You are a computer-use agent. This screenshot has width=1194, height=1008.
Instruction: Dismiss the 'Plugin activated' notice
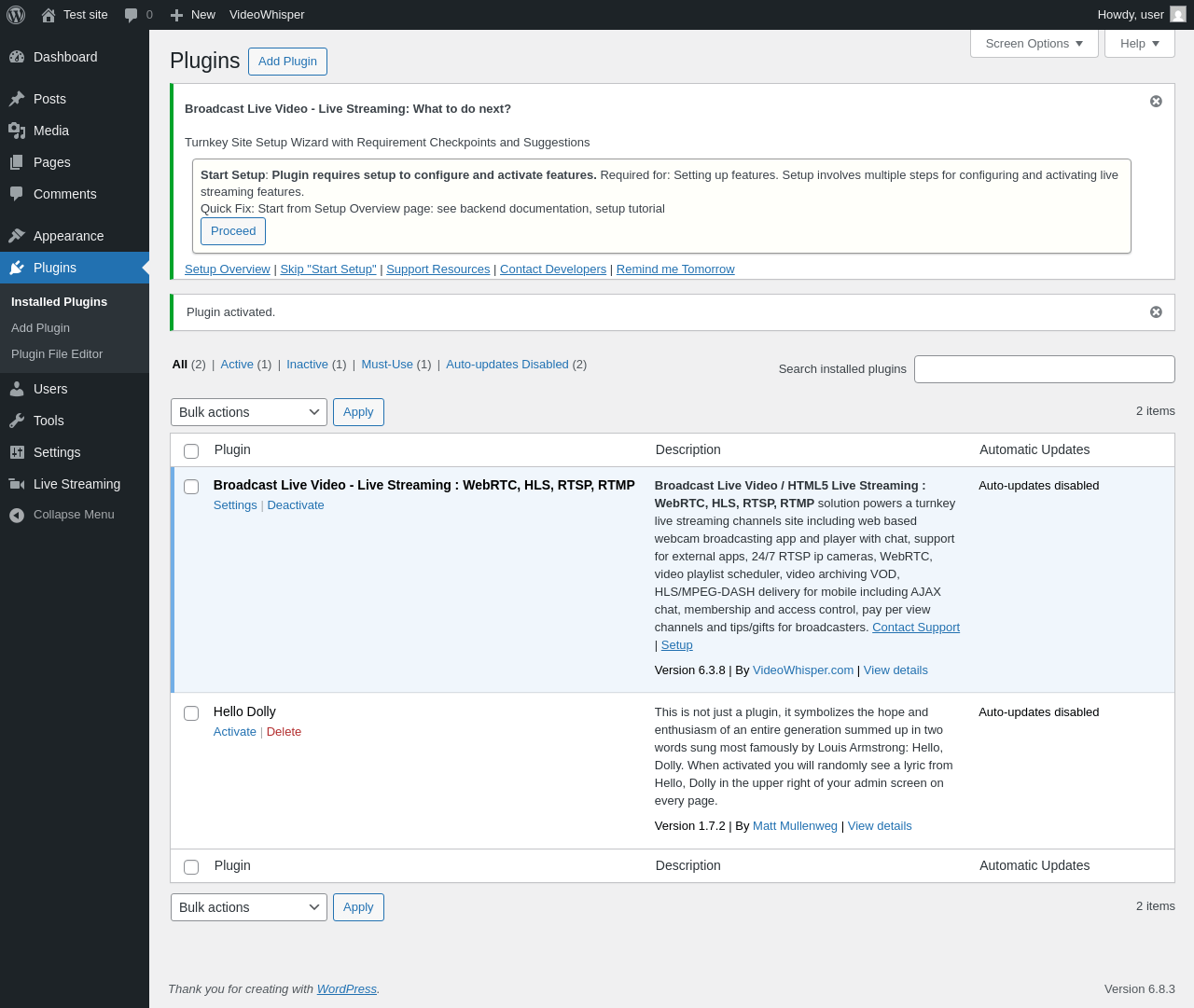1156,312
